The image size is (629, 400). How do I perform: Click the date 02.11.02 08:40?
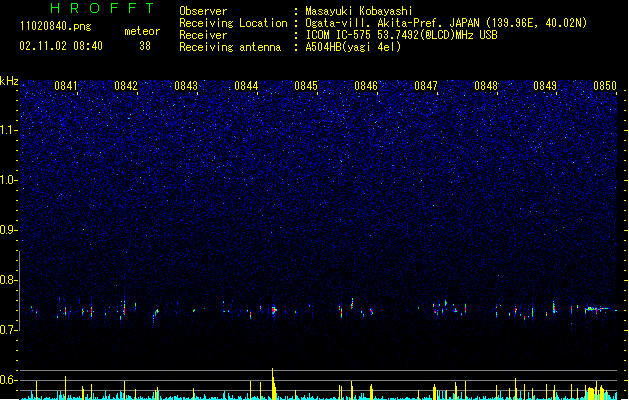[x=61, y=46]
